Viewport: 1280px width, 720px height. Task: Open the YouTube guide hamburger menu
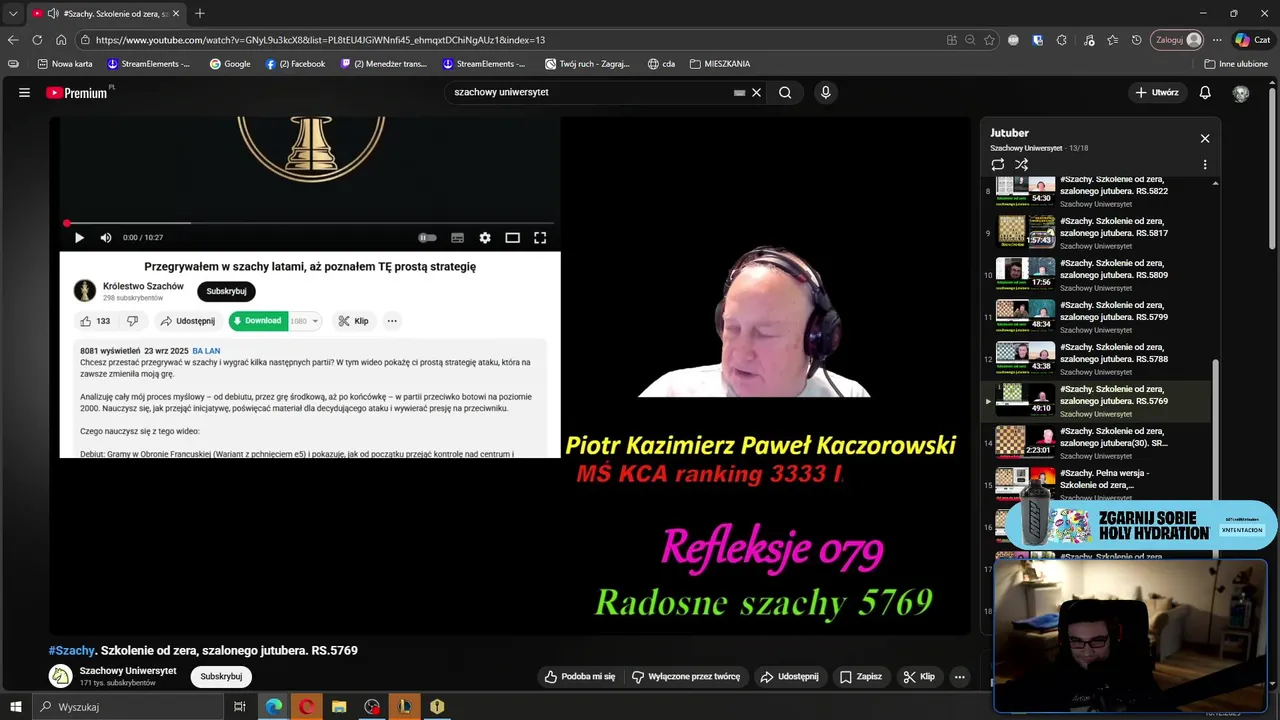[24, 92]
